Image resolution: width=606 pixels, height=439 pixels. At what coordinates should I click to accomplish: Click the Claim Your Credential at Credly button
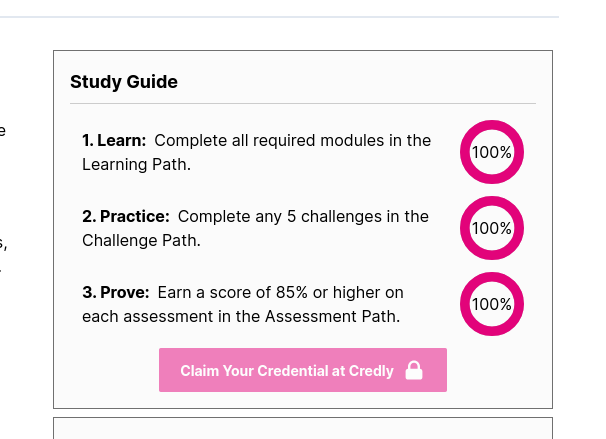[x=302, y=370]
